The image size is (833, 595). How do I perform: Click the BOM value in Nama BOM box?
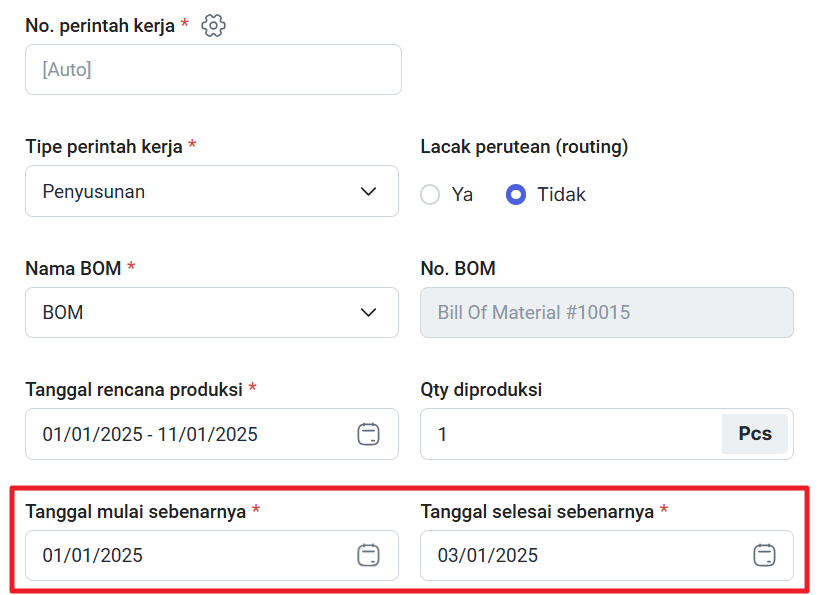point(63,312)
